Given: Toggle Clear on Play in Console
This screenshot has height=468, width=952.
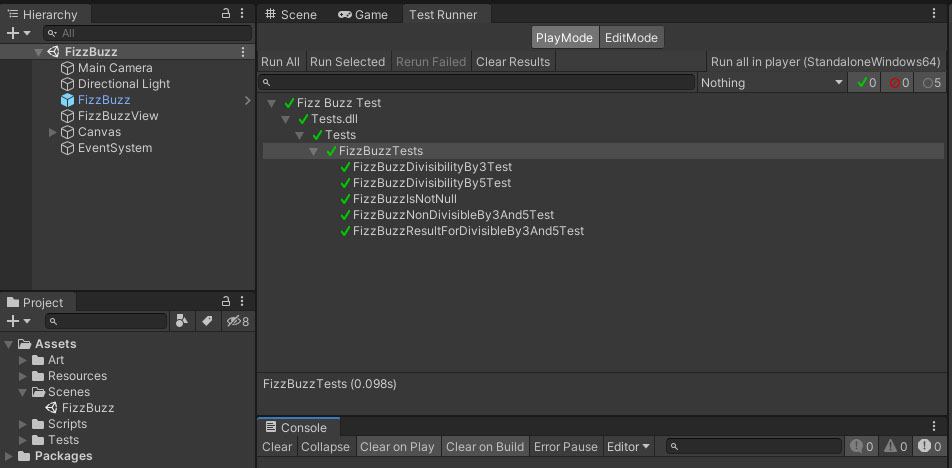Looking at the screenshot, I should pyautogui.click(x=397, y=447).
